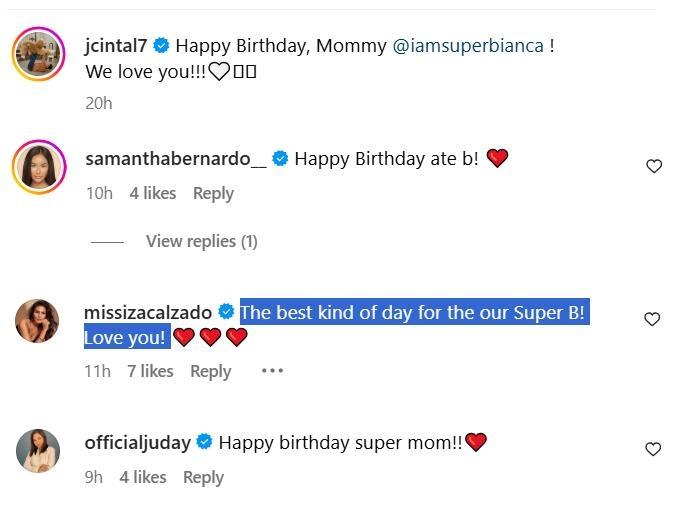The width and height of the screenshot is (700, 514).
Task: Reply to samanthabernardo__'s comment
Action: click(213, 193)
